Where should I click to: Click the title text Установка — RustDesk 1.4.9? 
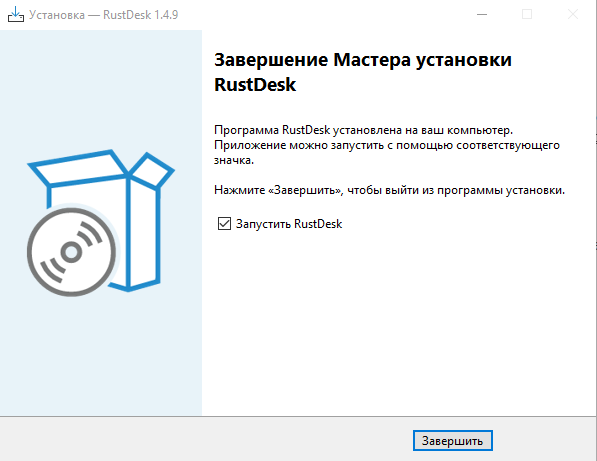pos(104,15)
